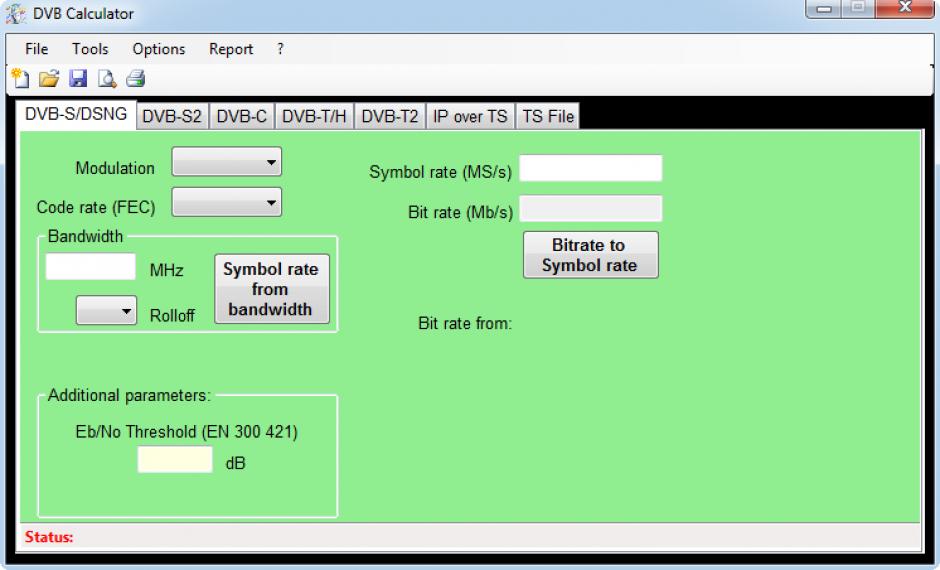Open the File menu
The image size is (940, 570).
(x=37, y=49)
